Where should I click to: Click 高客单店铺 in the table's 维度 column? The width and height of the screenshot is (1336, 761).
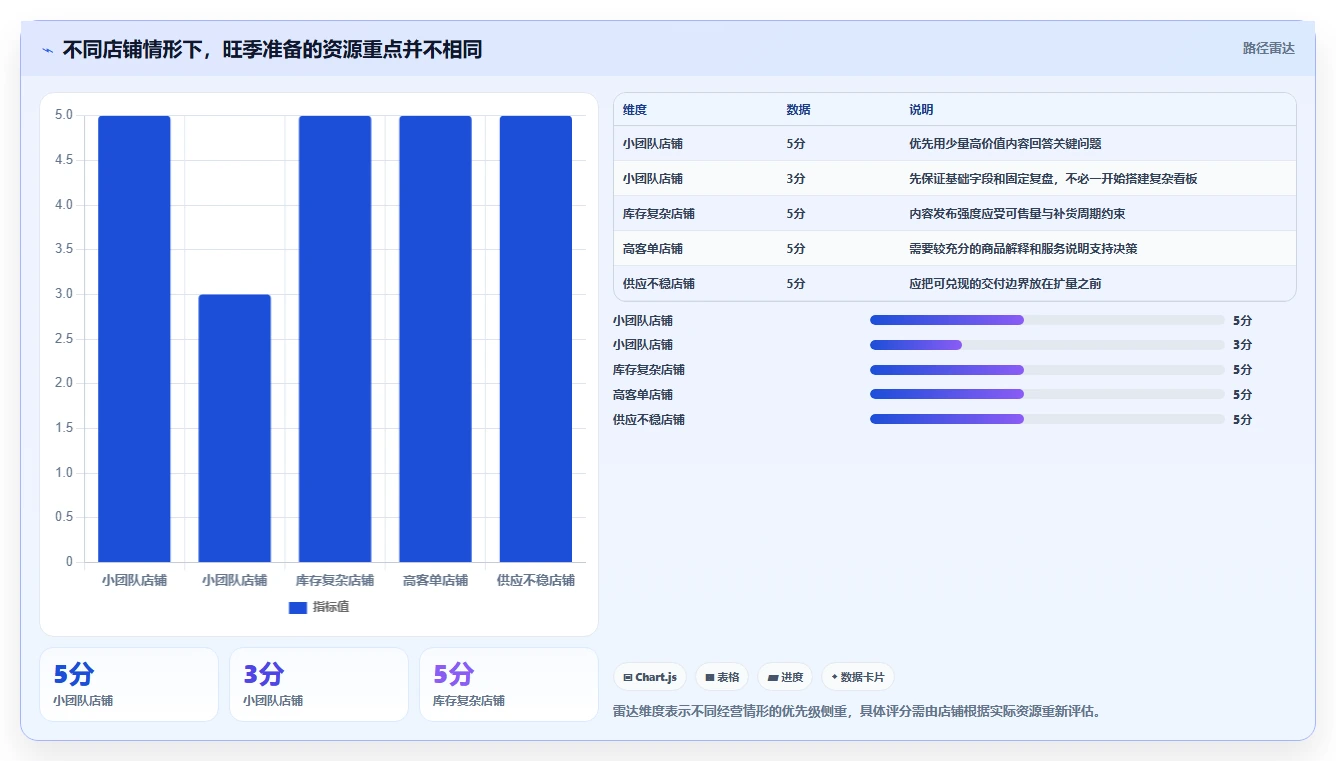pyautogui.click(x=653, y=249)
